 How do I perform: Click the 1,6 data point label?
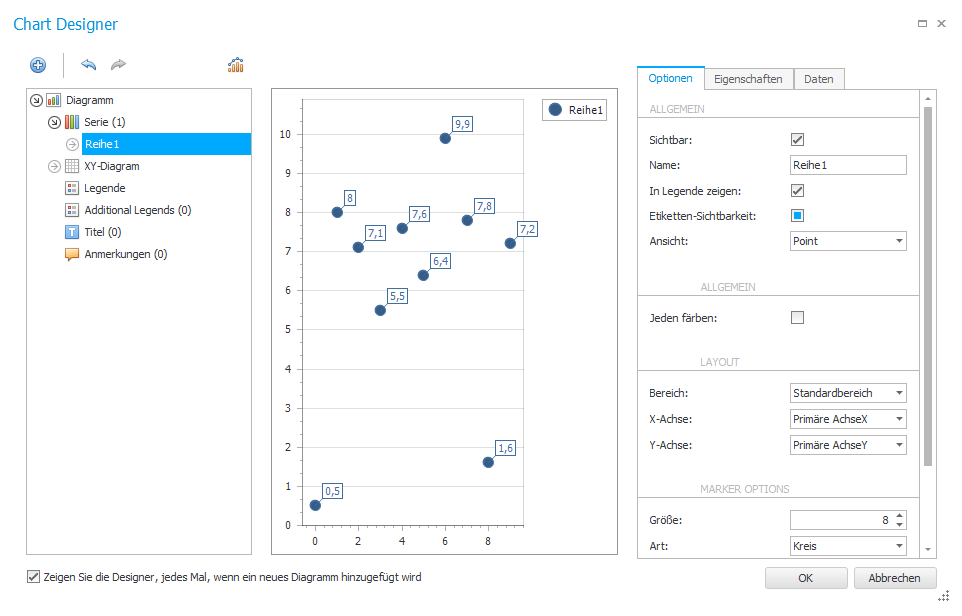click(506, 448)
